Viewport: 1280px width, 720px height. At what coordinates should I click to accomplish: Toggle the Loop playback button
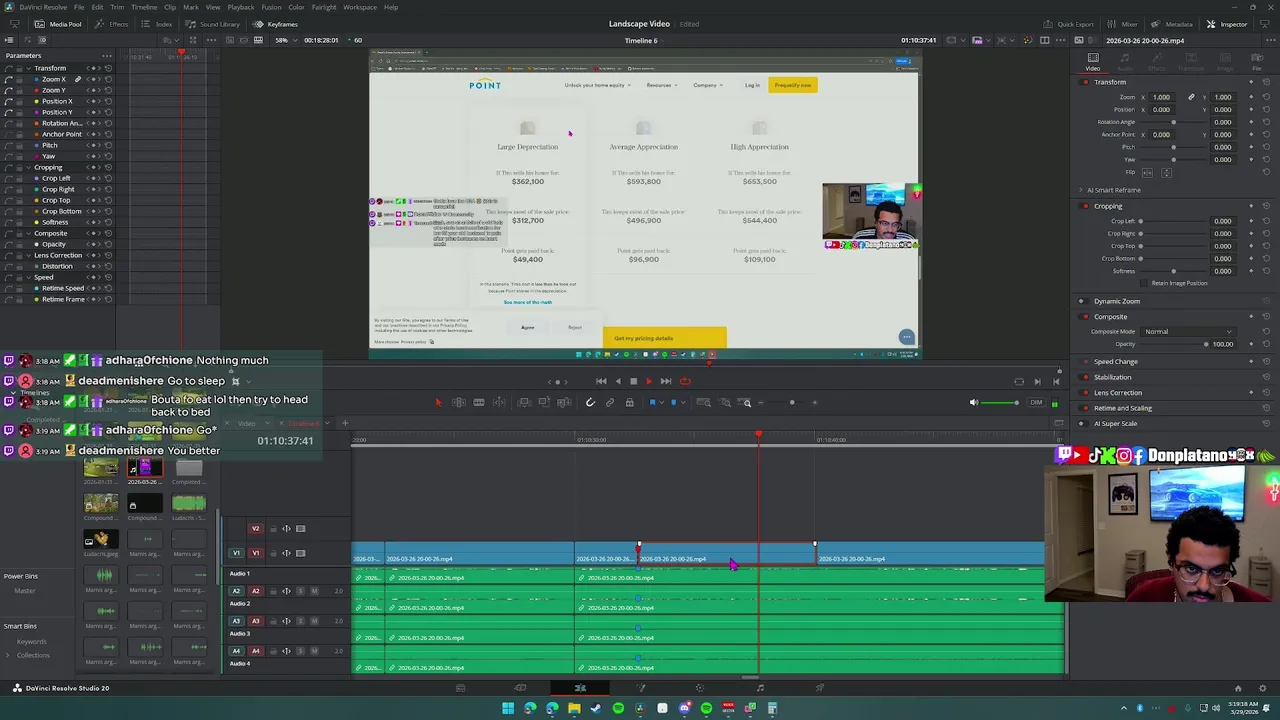(x=685, y=381)
